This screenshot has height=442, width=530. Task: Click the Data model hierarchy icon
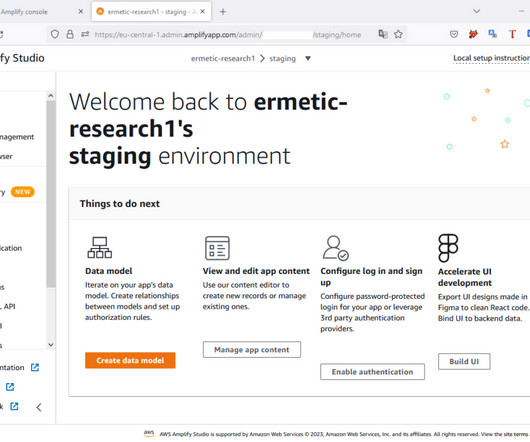click(100, 247)
